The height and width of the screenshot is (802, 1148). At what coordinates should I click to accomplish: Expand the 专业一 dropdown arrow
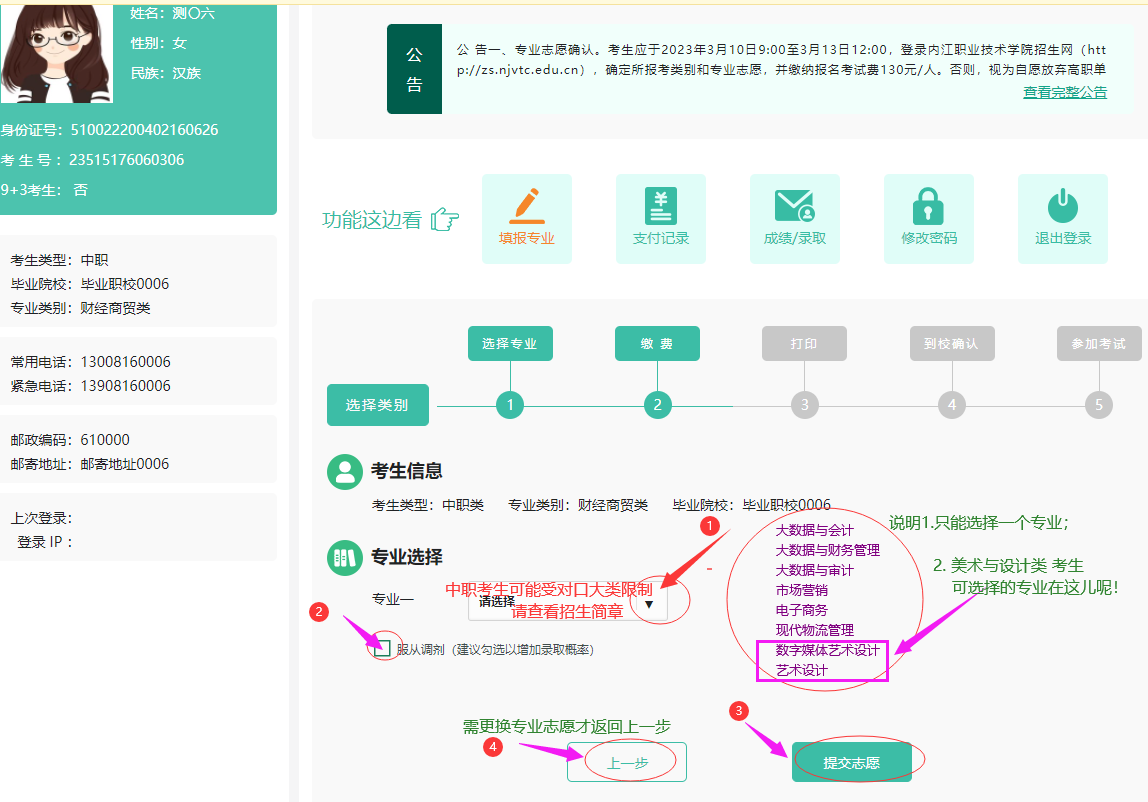click(x=648, y=604)
